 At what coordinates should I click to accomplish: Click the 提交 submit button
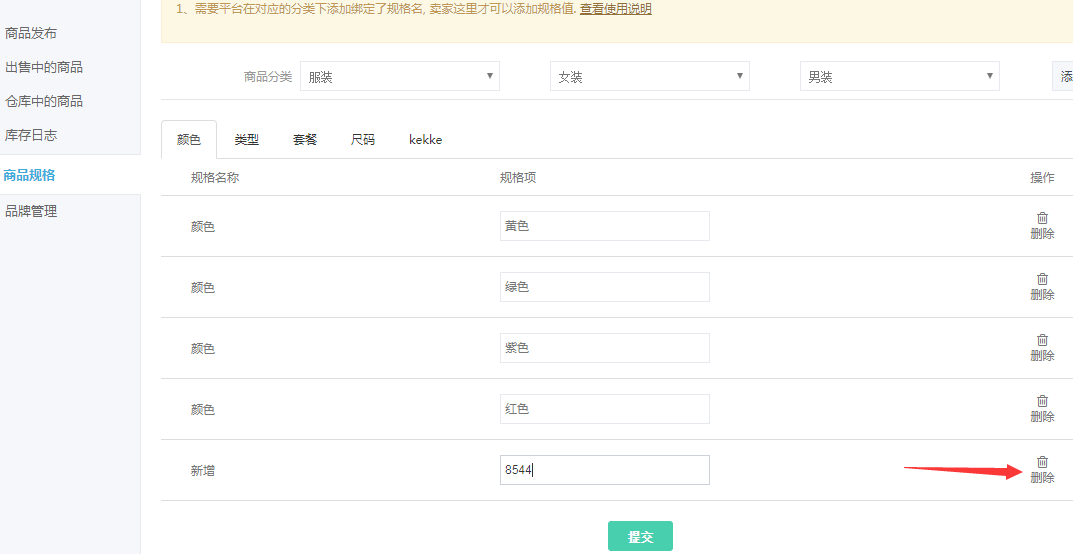point(640,537)
